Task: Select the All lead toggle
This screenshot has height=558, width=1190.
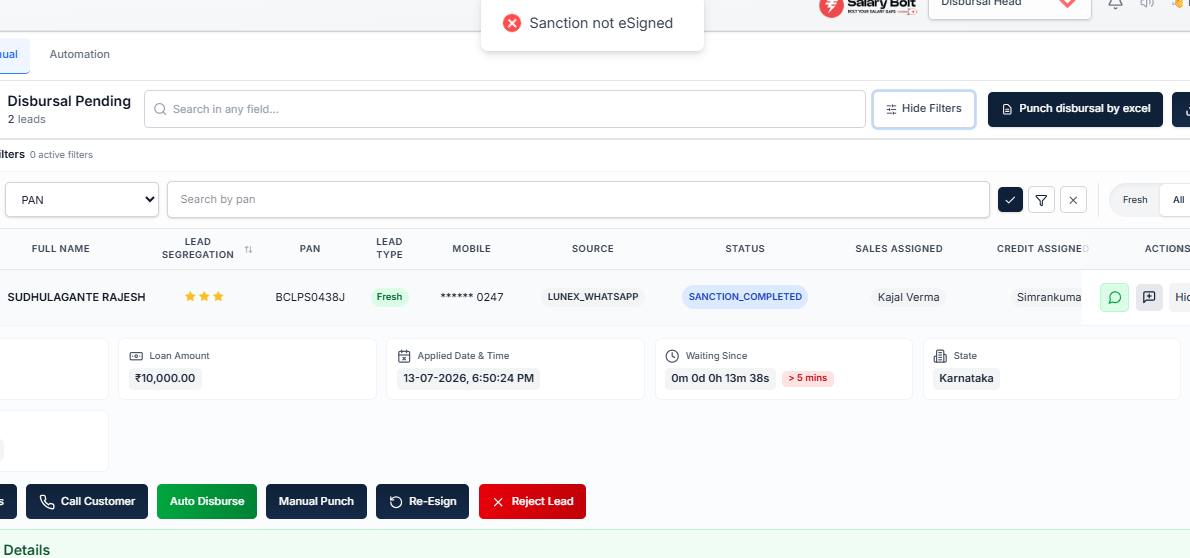Action: coord(1178,200)
